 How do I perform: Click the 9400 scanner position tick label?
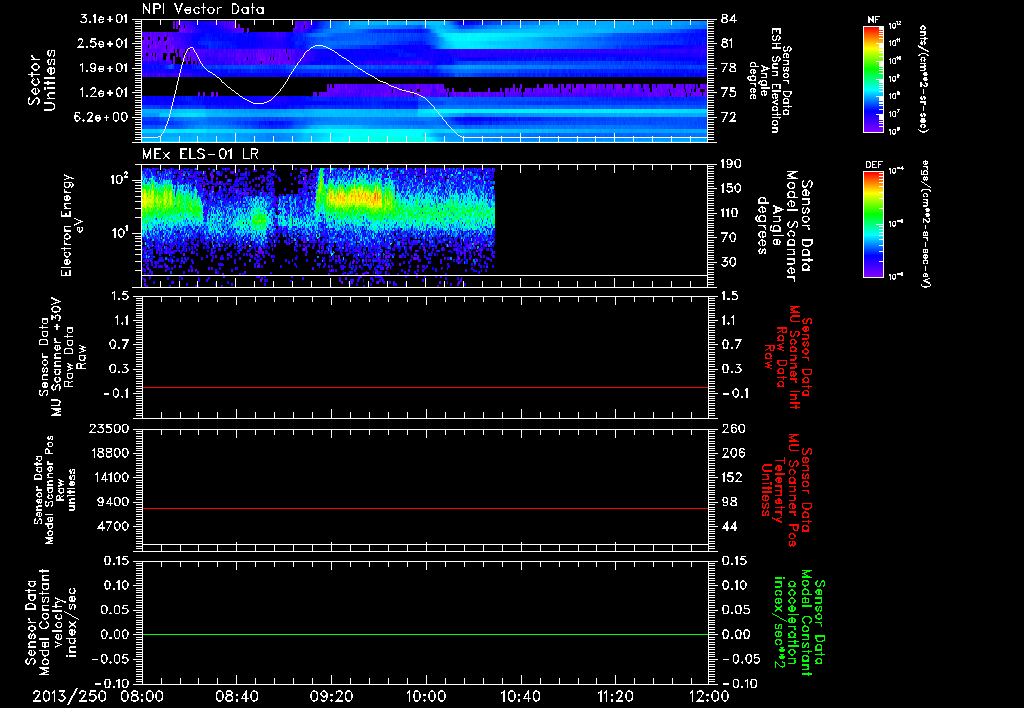112,502
